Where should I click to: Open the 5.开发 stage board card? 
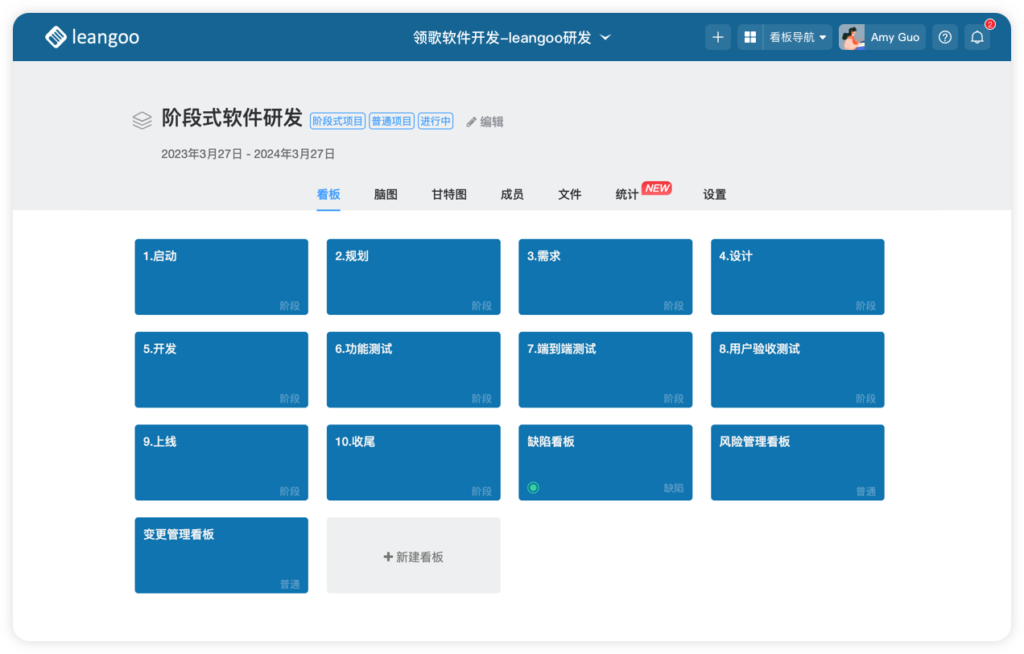coord(221,369)
